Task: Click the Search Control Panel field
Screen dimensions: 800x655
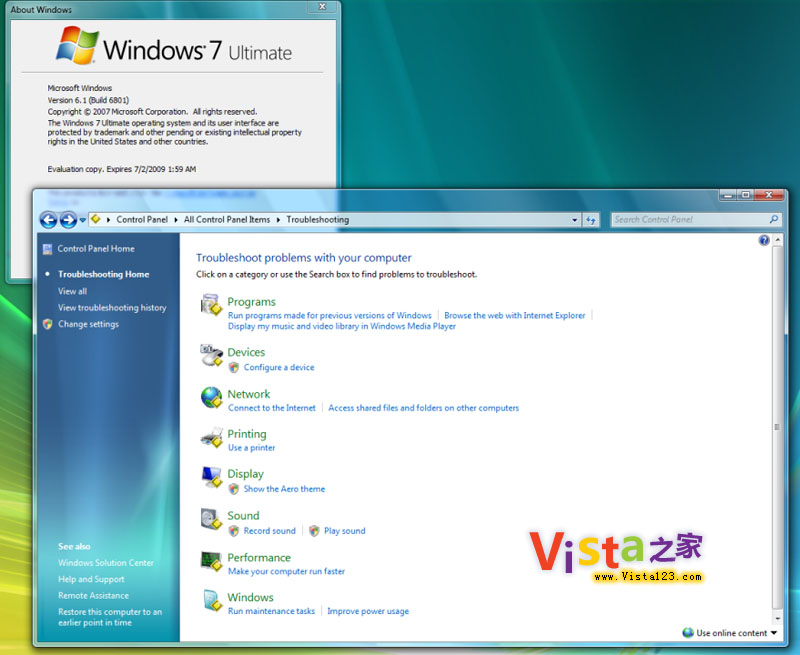Action: 690,220
